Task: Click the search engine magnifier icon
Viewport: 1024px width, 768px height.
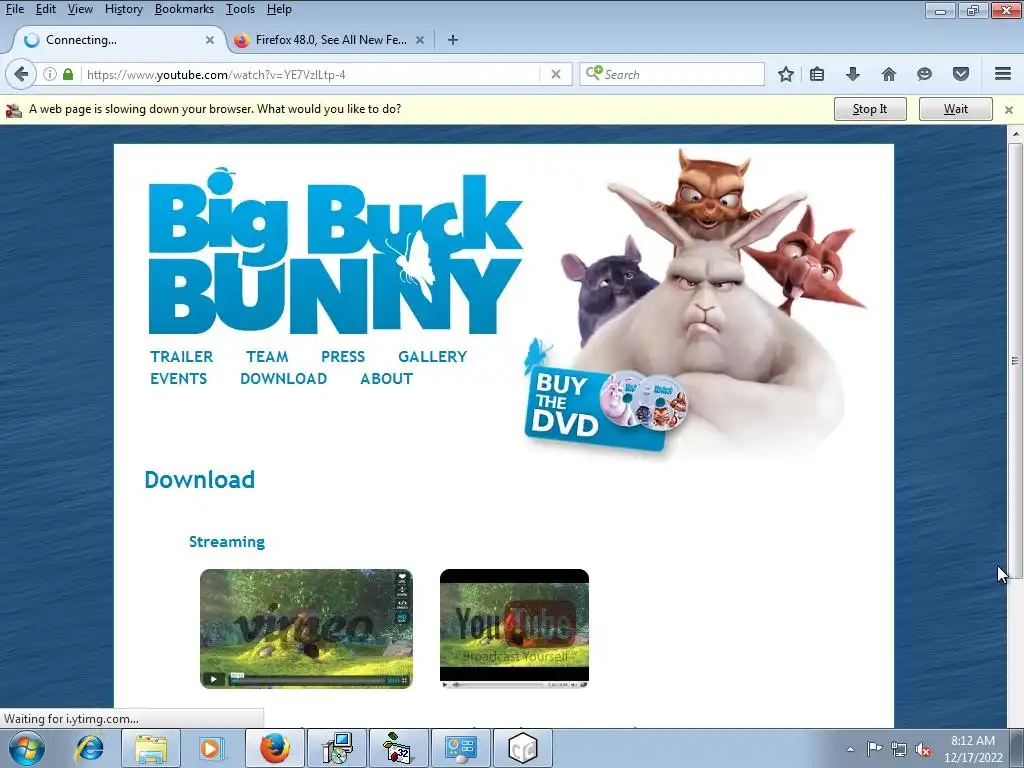Action: point(593,73)
